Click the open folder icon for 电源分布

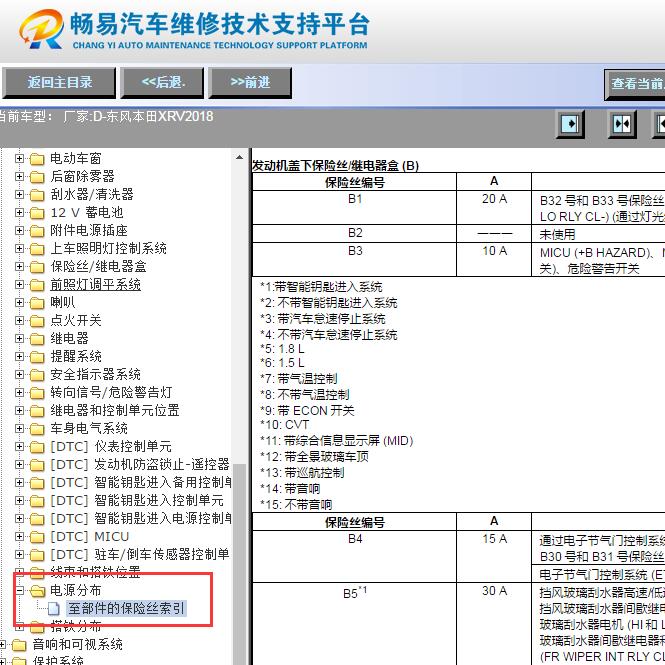[38, 591]
